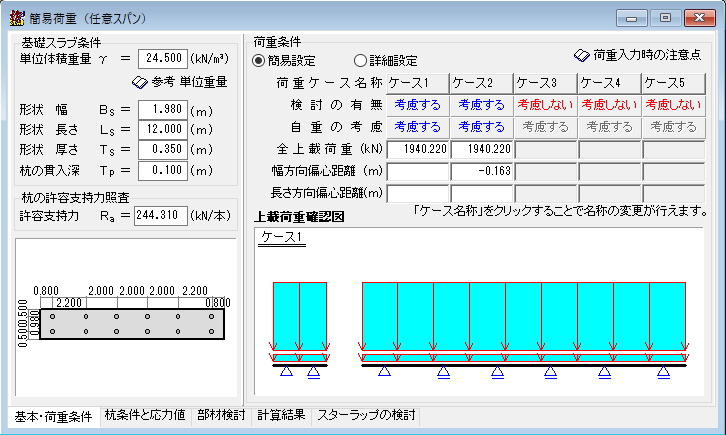Viewport: 726px width, 435px height.
Task: Click the 許容支持力 Ra field 244.310
Action: (161, 216)
